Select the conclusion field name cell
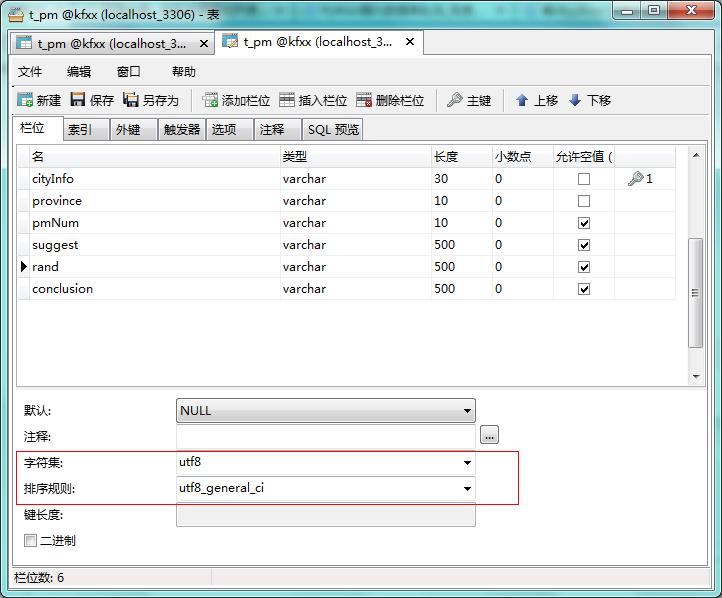Screen dimensions: 722x598 pyautogui.click(x=155, y=289)
